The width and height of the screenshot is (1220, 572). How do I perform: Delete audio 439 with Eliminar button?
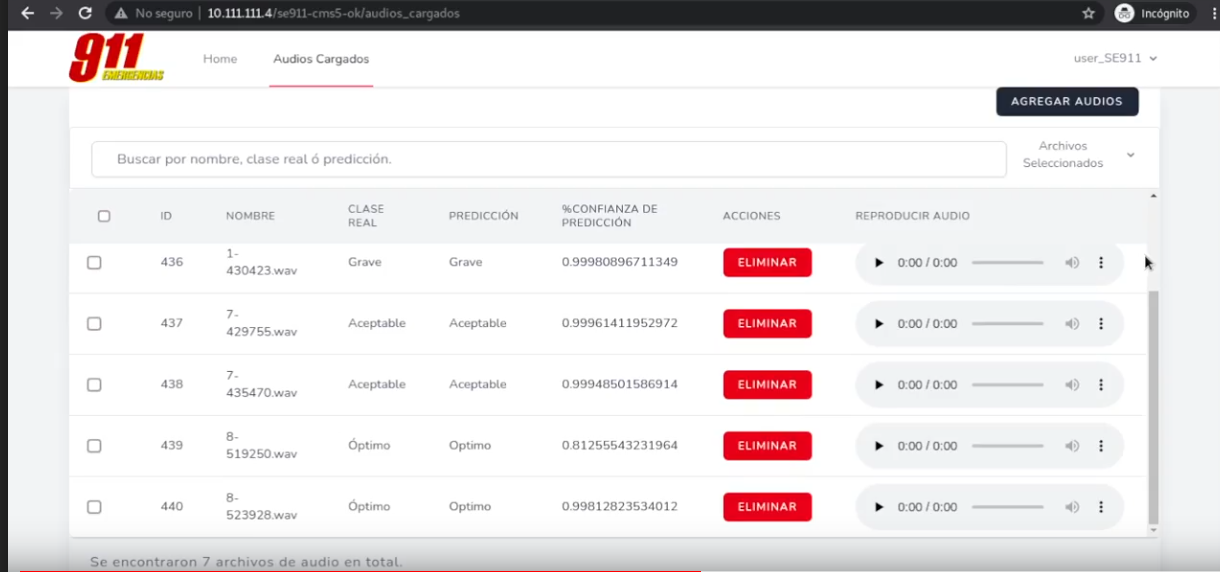pyautogui.click(x=767, y=446)
